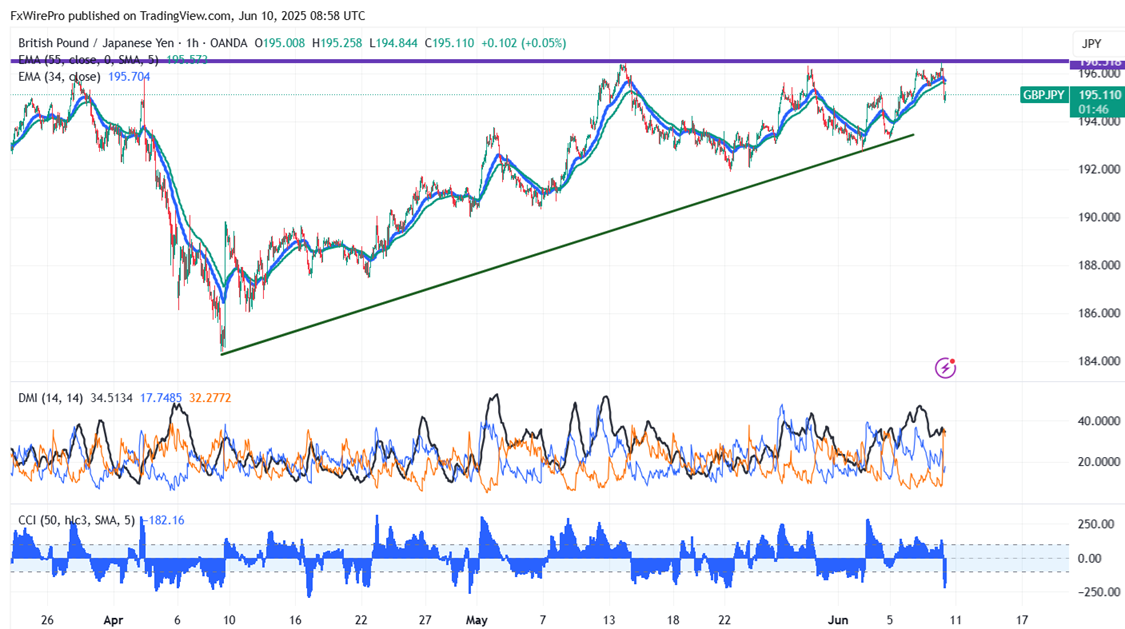Click the purple lightning bolt icon
Viewport: 1125px width, 629px height.
point(945,368)
